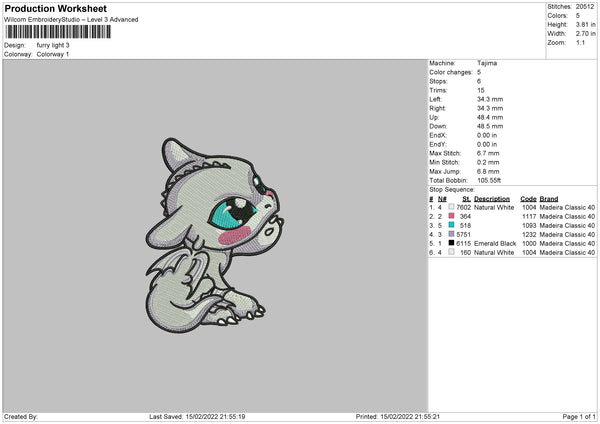Click the 'Description' column header

492,199
